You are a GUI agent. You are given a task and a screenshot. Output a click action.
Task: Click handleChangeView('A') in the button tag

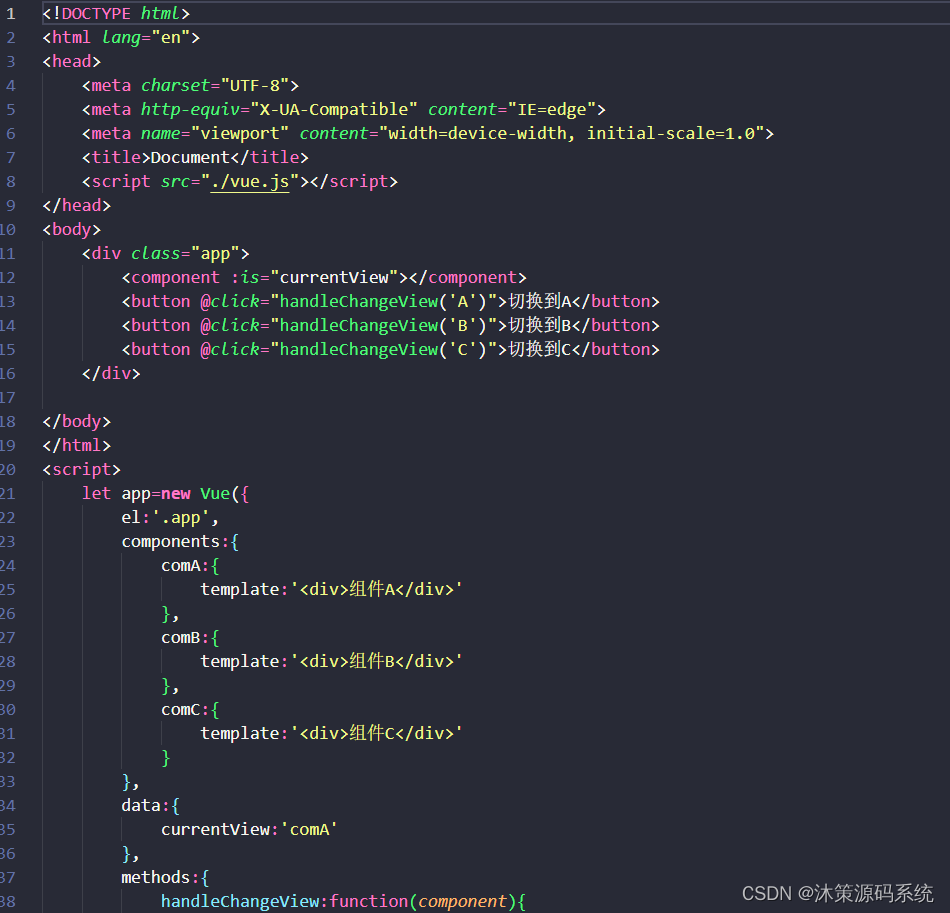383,302
